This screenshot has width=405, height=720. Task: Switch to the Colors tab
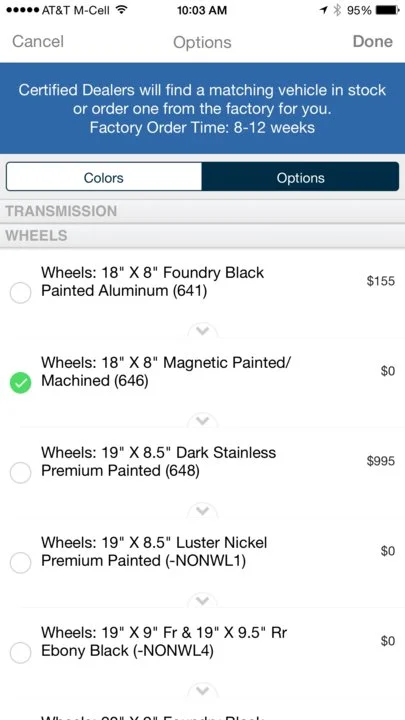[x=104, y=177]
